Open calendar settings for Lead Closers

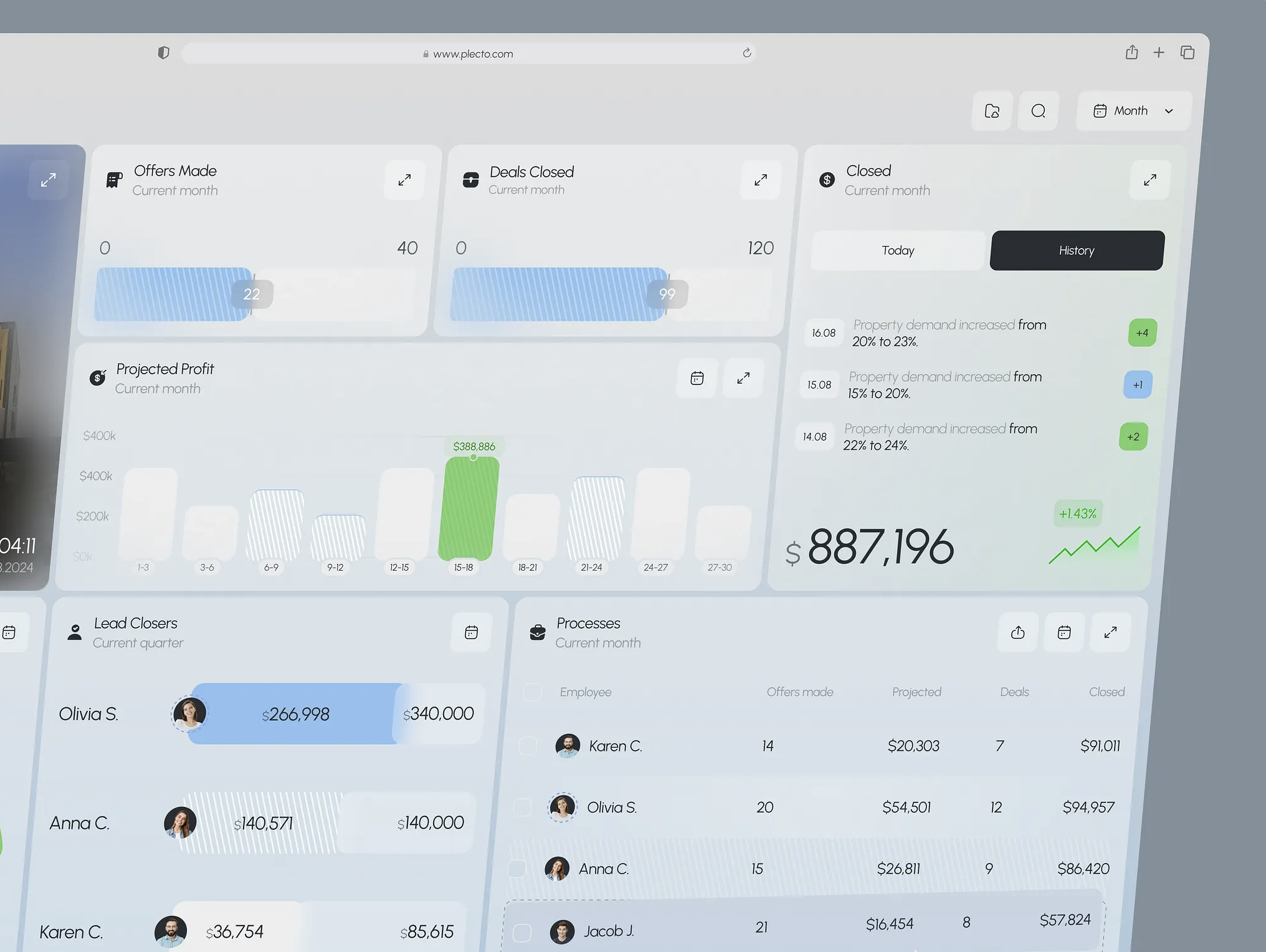point(472,633)
